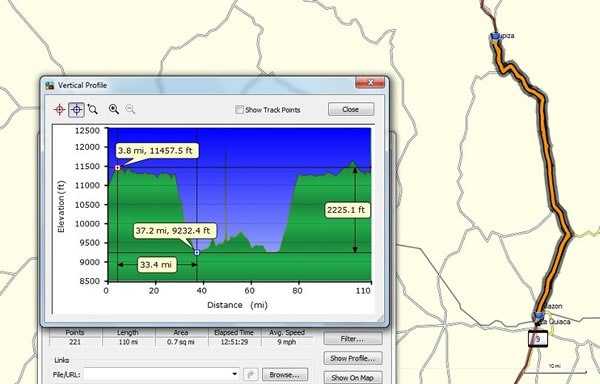The width and height of the screenshot is (600, 384).
Task: Click the 37.2 mi elevation marker point
Action: tap(197, 253)
